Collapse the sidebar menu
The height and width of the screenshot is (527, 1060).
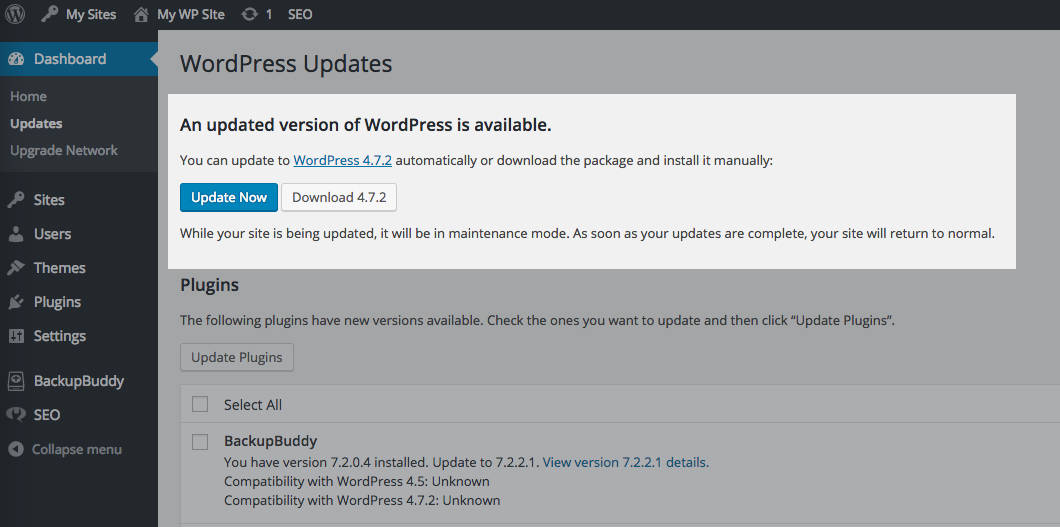66,449
